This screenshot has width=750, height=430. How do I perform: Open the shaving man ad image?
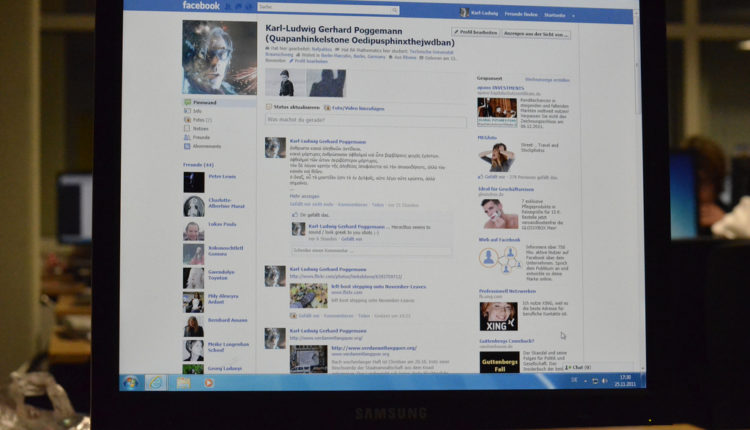coord(498,214)
